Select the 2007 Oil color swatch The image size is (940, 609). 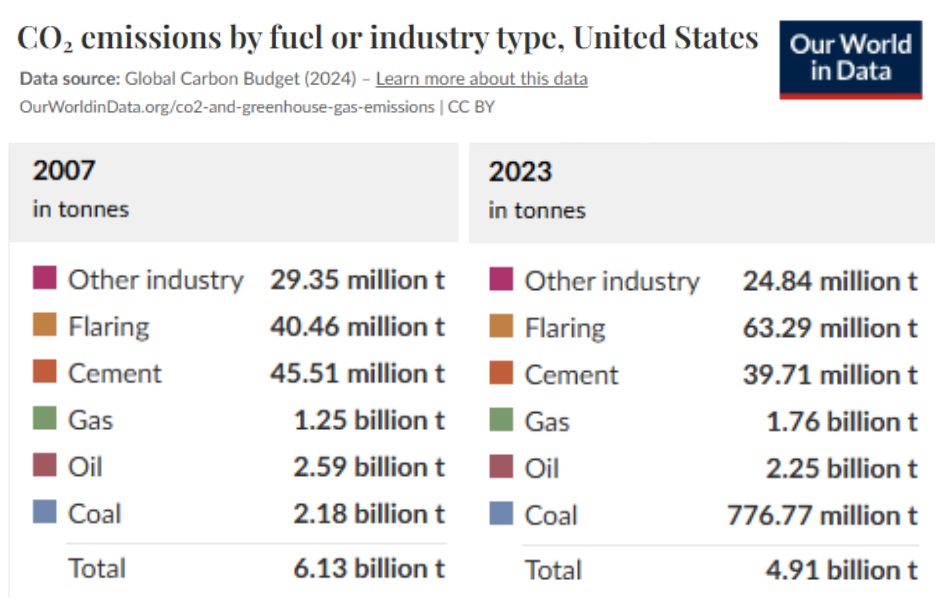click(44, 465)
